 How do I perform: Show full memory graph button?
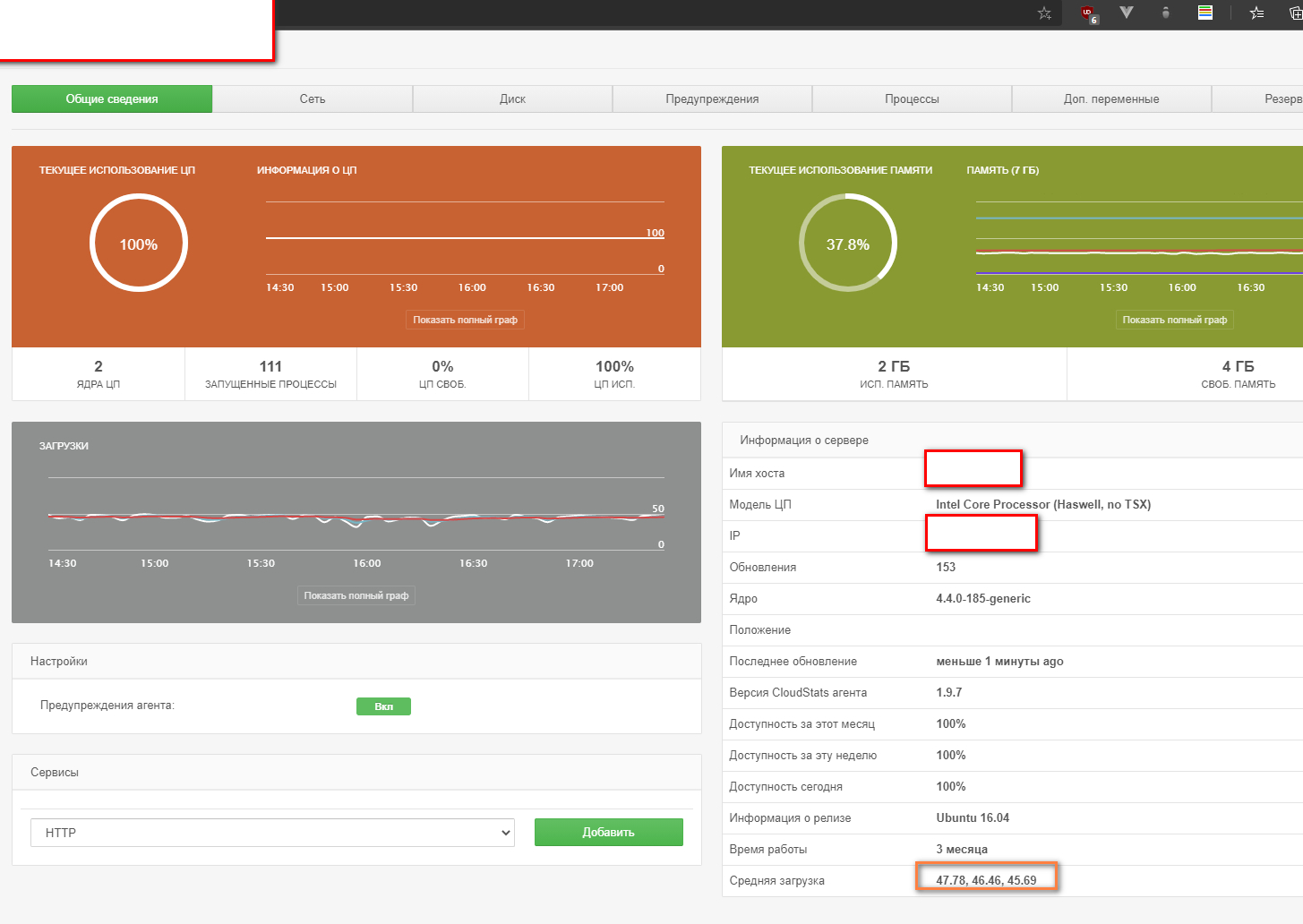(1174, 320)
